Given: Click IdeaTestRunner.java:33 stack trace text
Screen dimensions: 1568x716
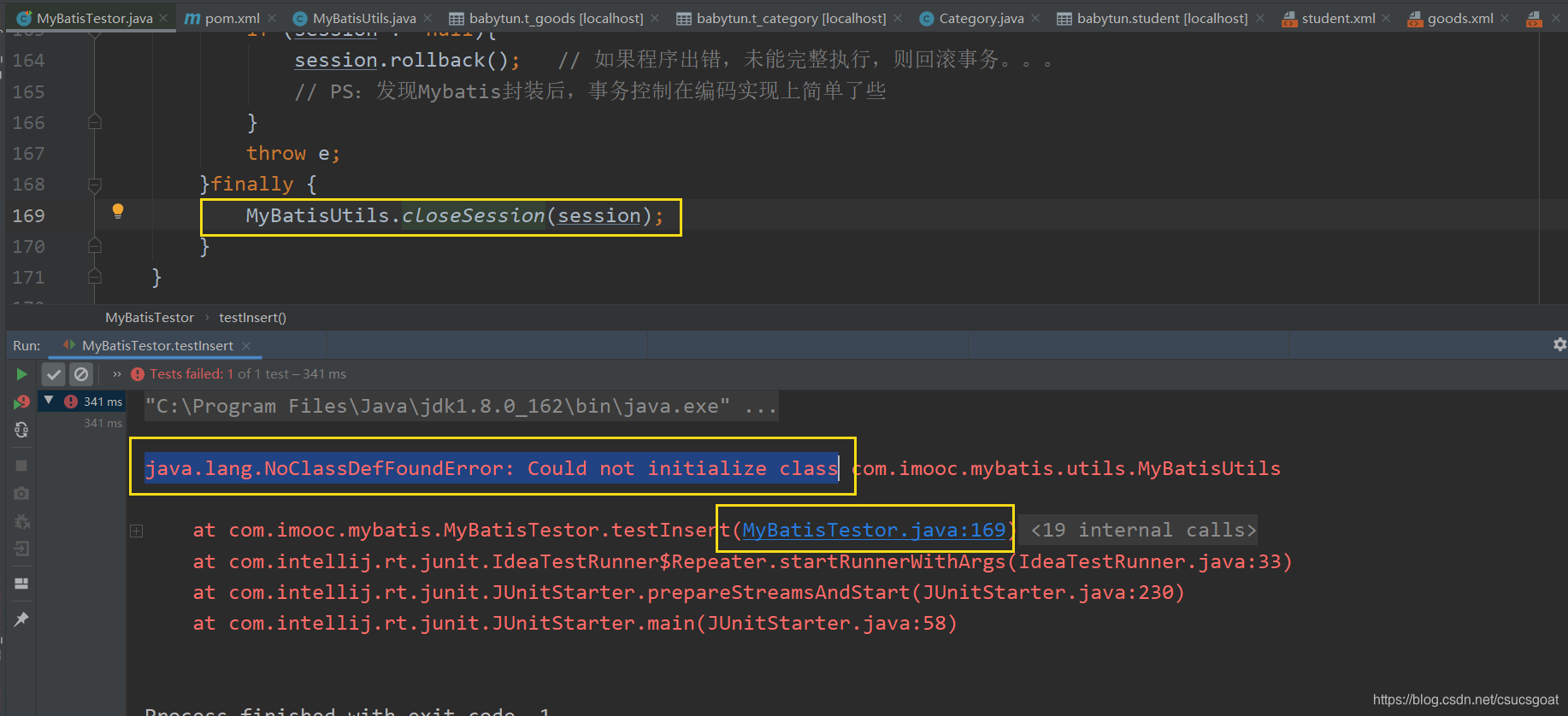Looking at the screenshot, I should 1150,562.
